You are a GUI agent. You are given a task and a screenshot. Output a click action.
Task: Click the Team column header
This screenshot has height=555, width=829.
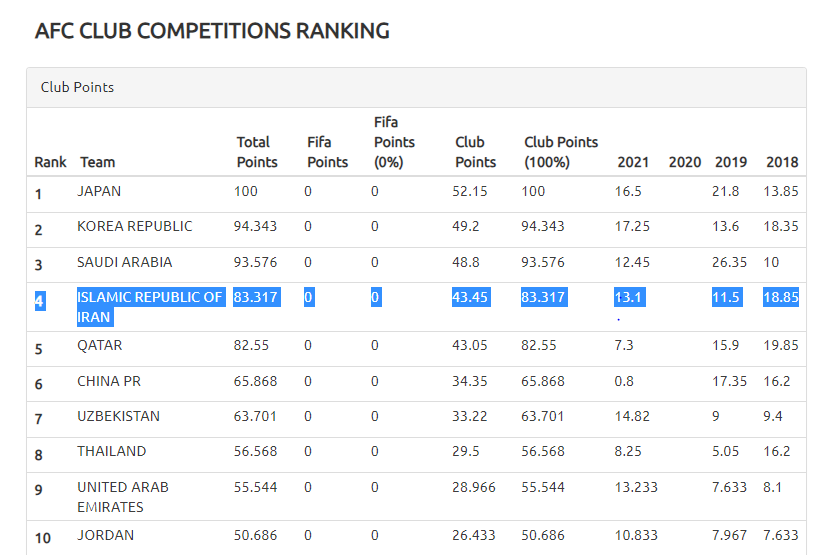[x=97, y=162]
